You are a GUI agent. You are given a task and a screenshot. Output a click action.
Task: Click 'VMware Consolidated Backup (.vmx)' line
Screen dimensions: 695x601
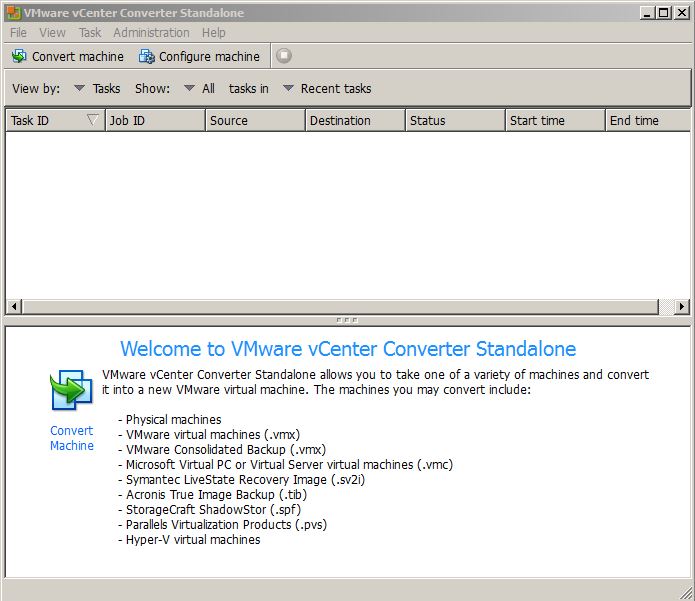pos(222,450)
